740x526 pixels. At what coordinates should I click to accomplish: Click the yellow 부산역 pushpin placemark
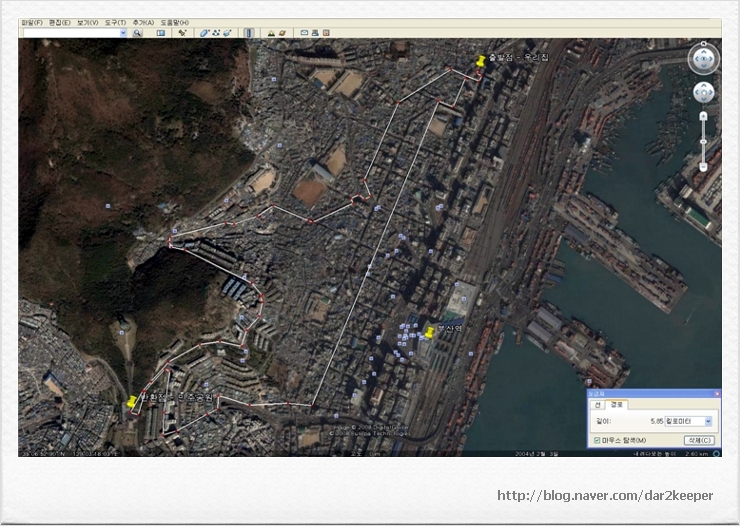[430, 332]
